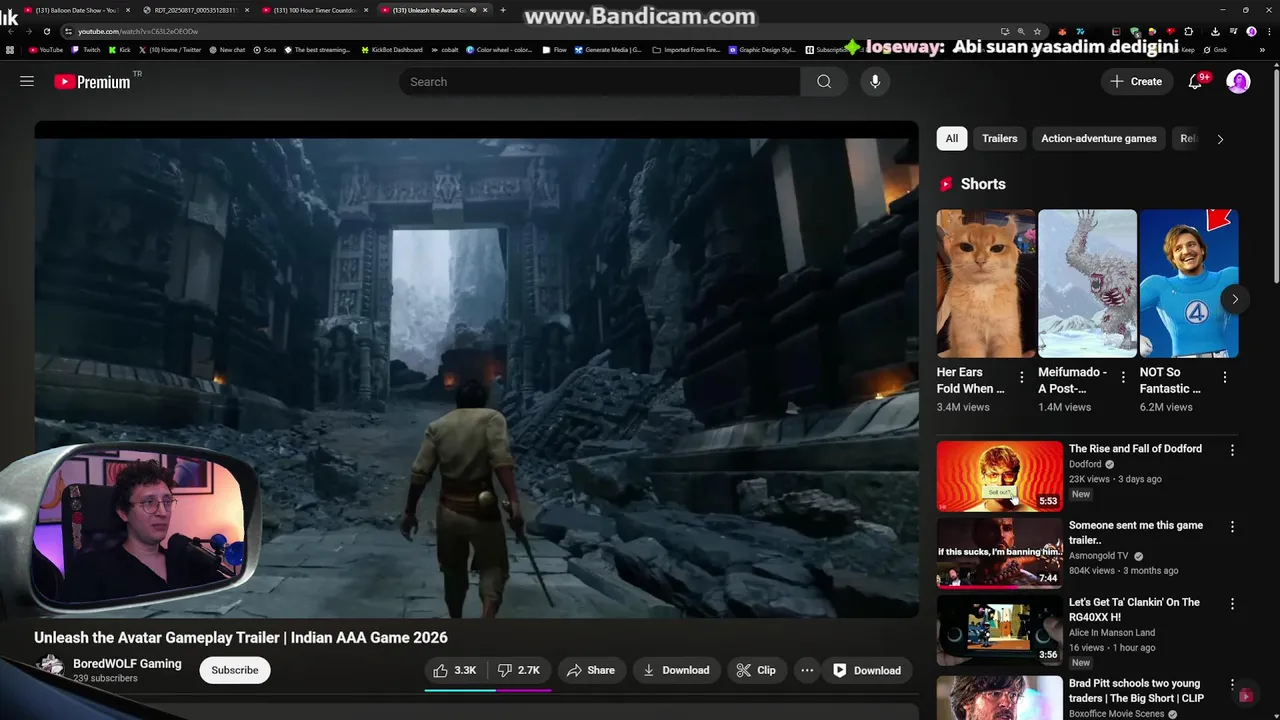Image resolution: width=1280 pixels, height=720 pixels.
Task: Open BoredWOLF Gaming channel avatar
Action: coord(50,669)
